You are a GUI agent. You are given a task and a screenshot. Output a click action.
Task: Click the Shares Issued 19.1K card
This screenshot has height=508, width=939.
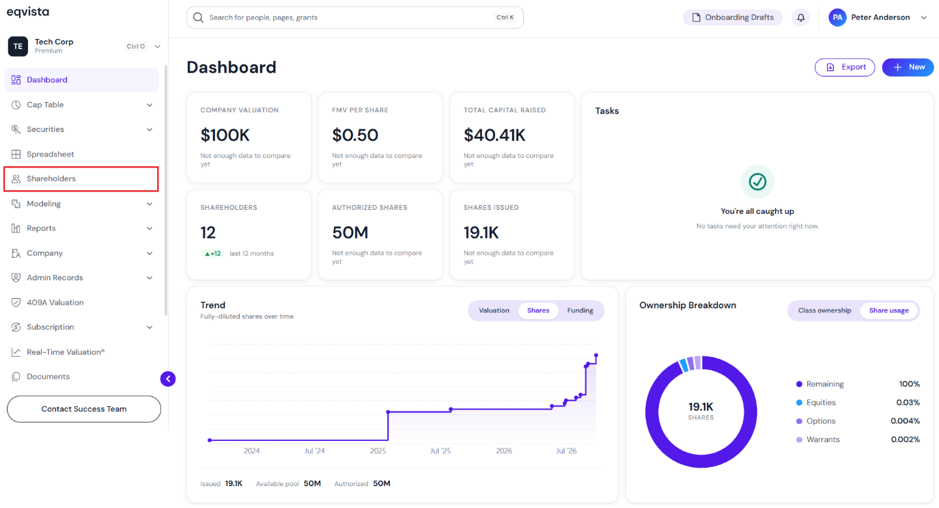[512, 235]
